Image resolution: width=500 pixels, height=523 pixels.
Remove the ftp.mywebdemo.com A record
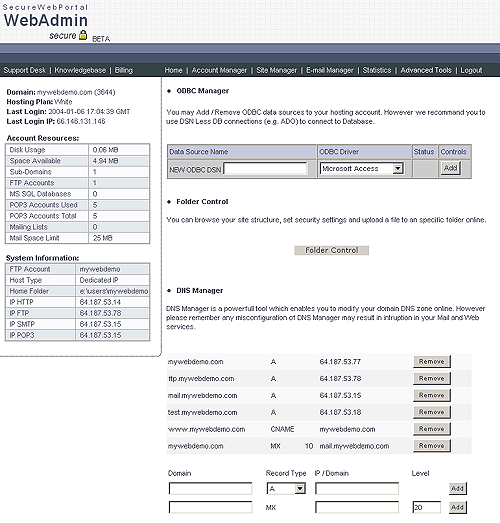point(432,379)
